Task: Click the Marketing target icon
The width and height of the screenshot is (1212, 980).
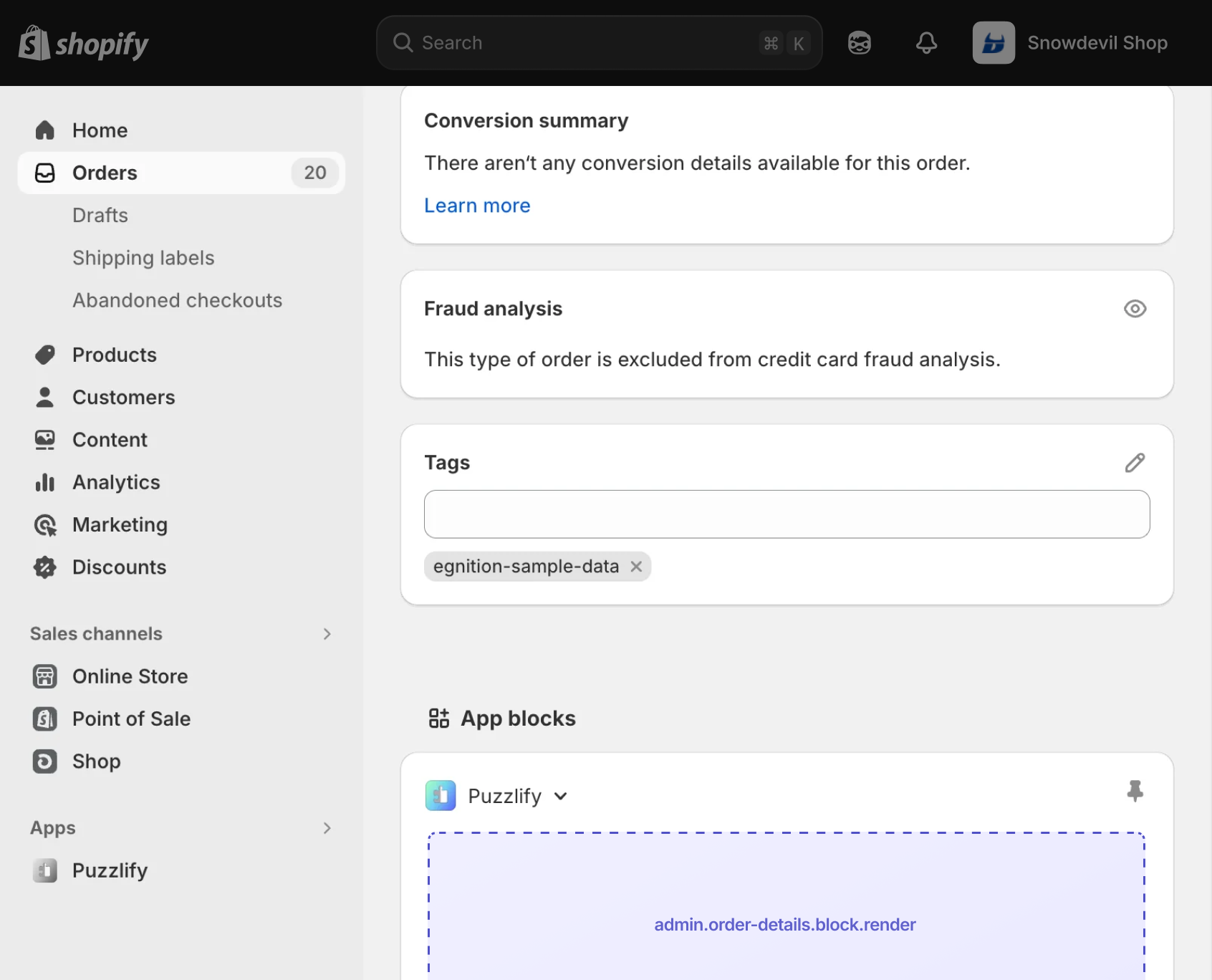Action: click(45, 525)
